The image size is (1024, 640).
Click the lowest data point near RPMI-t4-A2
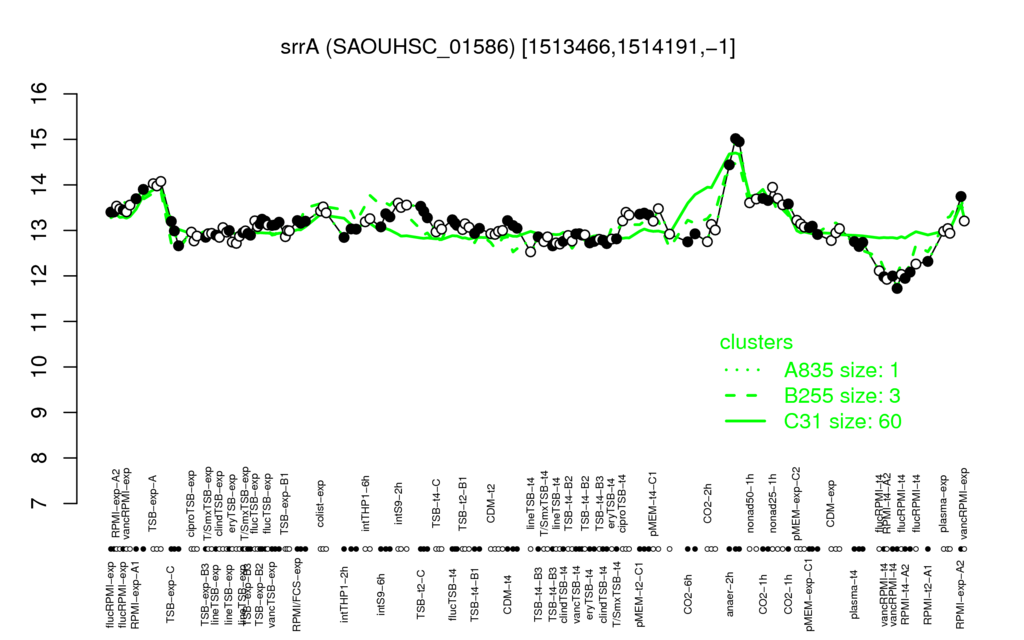tap(897, 288)
